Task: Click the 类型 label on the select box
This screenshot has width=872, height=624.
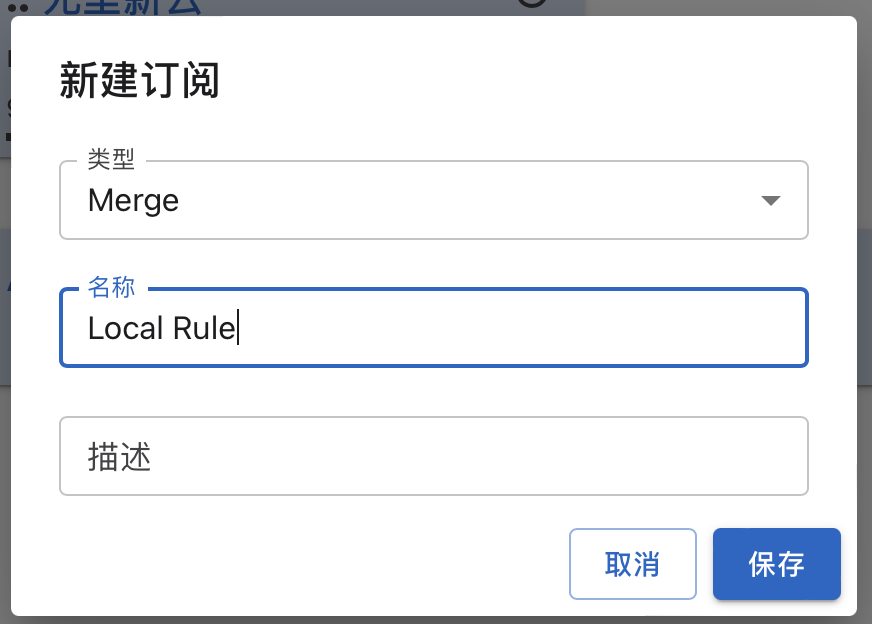Action: 111,160
